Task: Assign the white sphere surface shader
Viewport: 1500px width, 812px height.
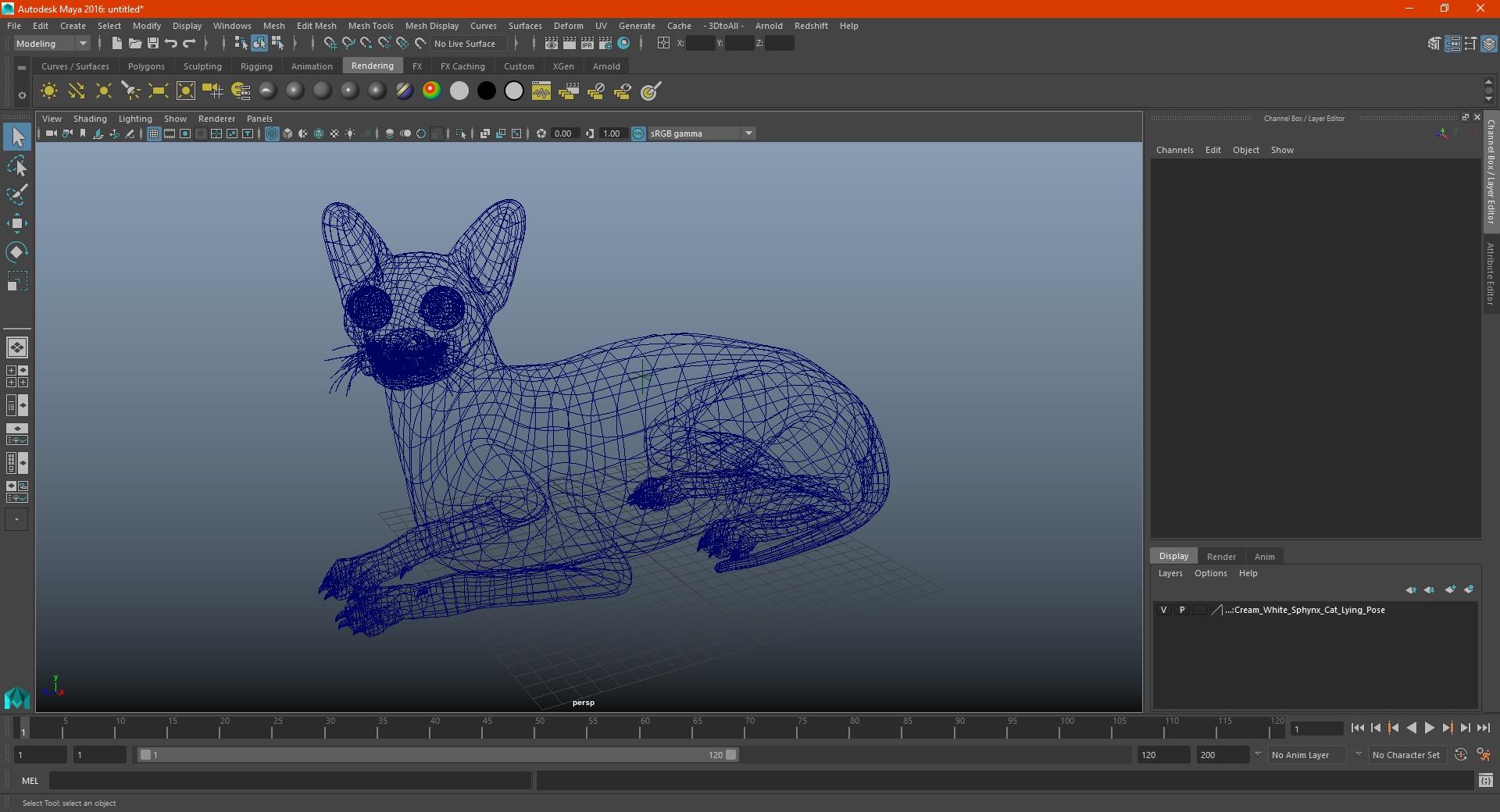Action: [459, 91]
